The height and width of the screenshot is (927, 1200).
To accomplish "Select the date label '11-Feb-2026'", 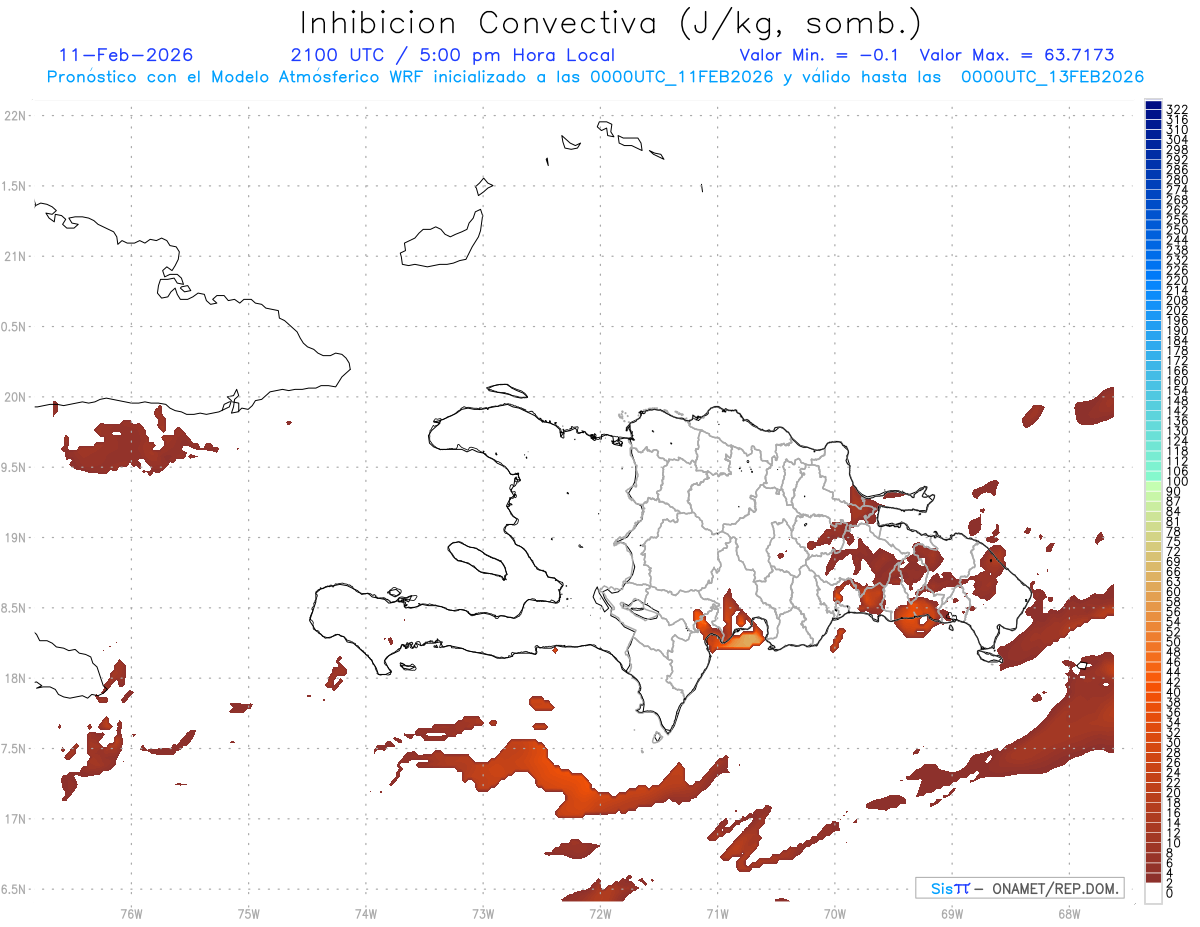I will (126, 55).
